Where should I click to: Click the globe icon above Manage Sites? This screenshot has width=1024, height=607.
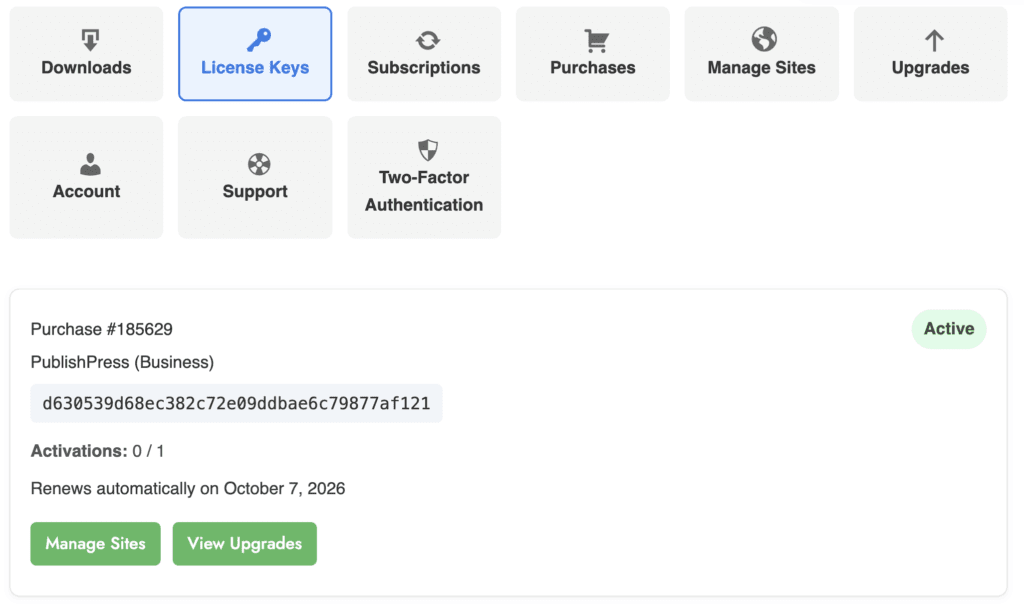click(764, 39)
